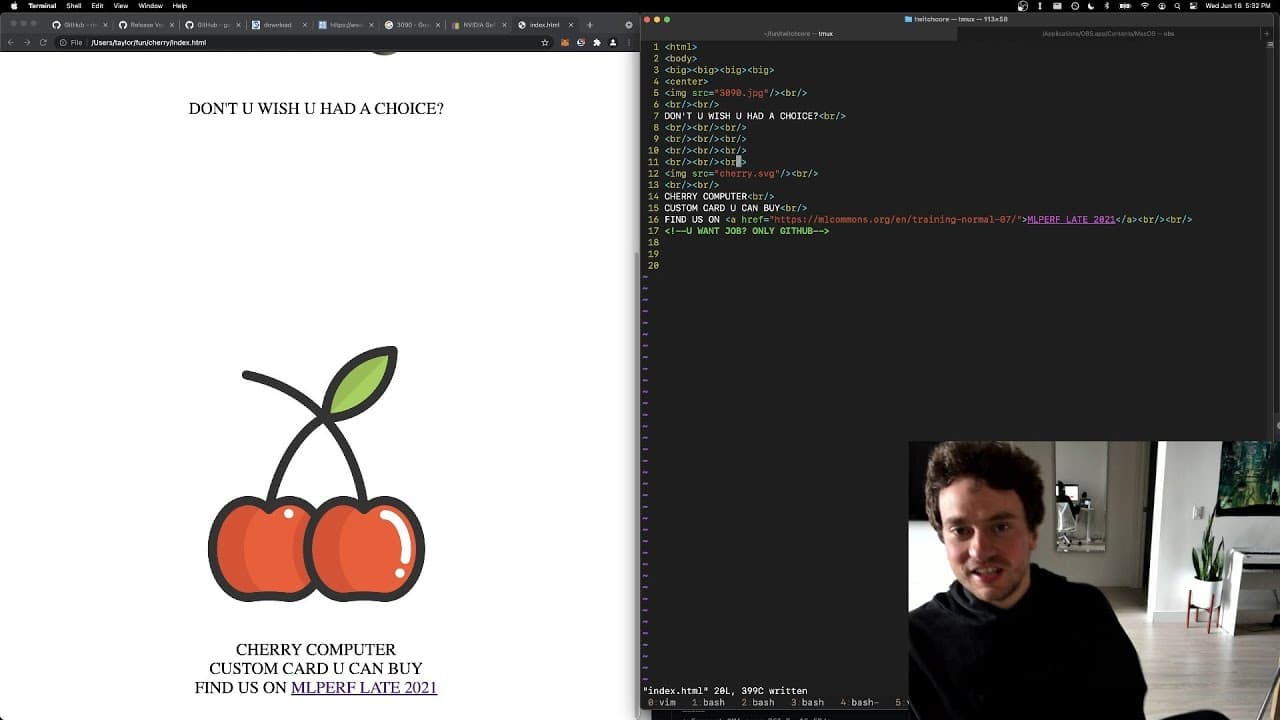Follow the MLPERF LATE 2021 link on page
Viewport: 1280px width, 720px height.
364,688
